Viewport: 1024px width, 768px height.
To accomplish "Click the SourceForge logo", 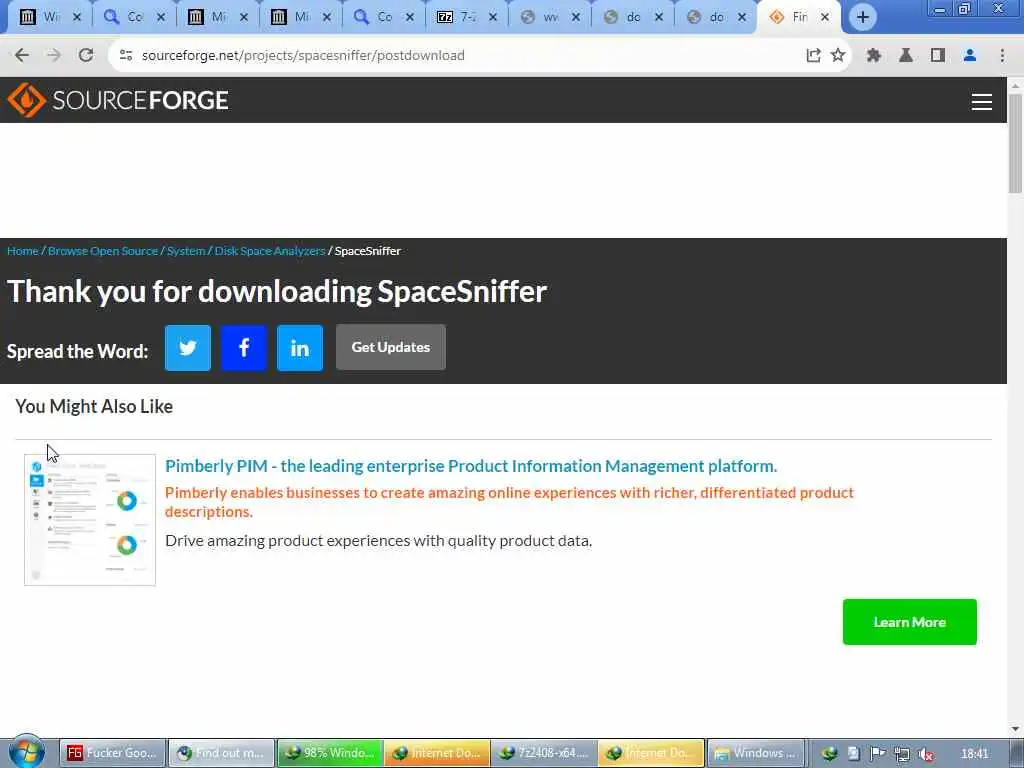I will pos(118,100).
